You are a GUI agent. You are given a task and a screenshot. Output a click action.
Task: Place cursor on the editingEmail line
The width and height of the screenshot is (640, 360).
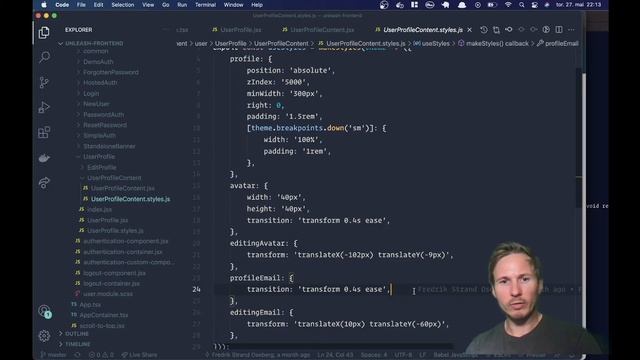tap(261, 312)
